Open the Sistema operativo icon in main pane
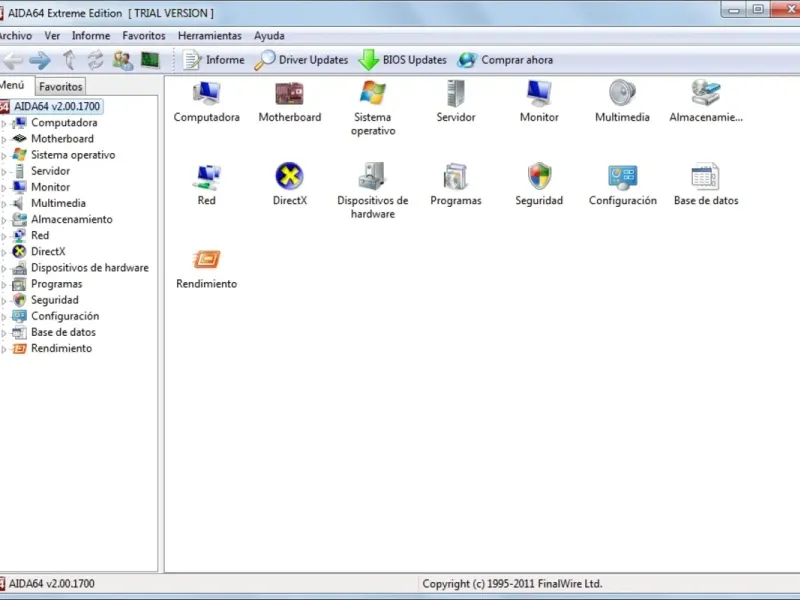 coord(372,93)
